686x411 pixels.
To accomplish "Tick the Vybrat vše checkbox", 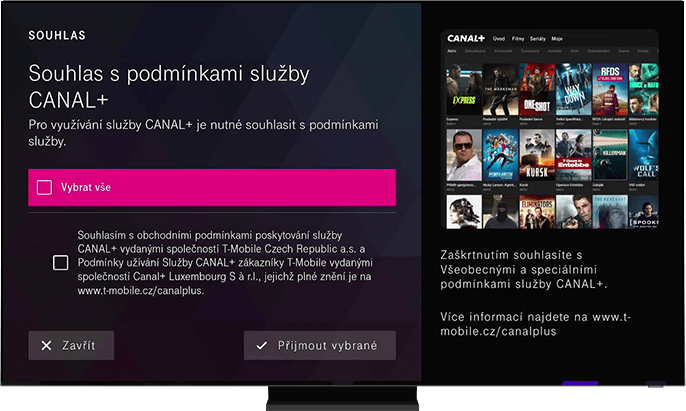I will [x=44, y=187].
